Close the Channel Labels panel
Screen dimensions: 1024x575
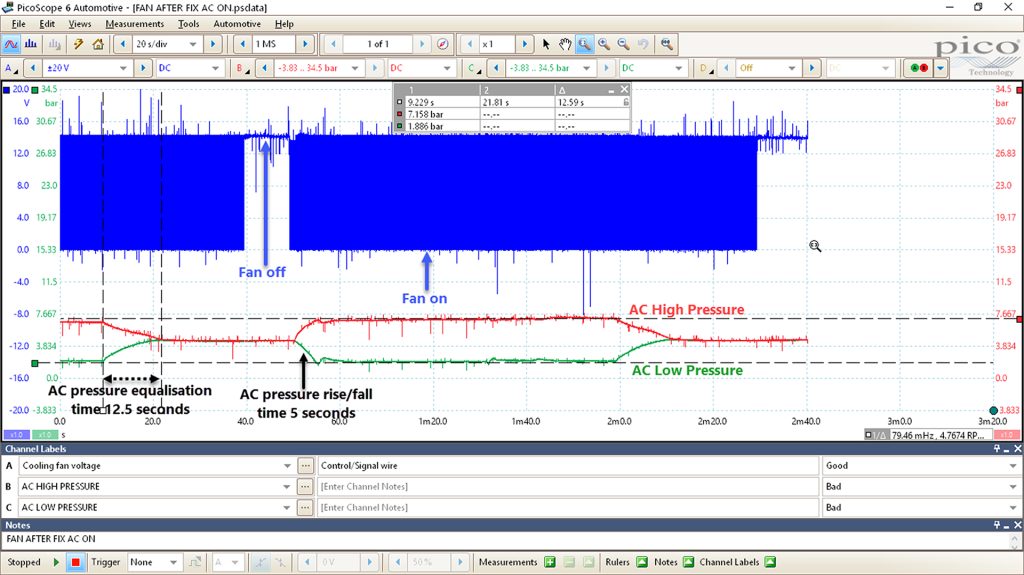click(1017, 449)
